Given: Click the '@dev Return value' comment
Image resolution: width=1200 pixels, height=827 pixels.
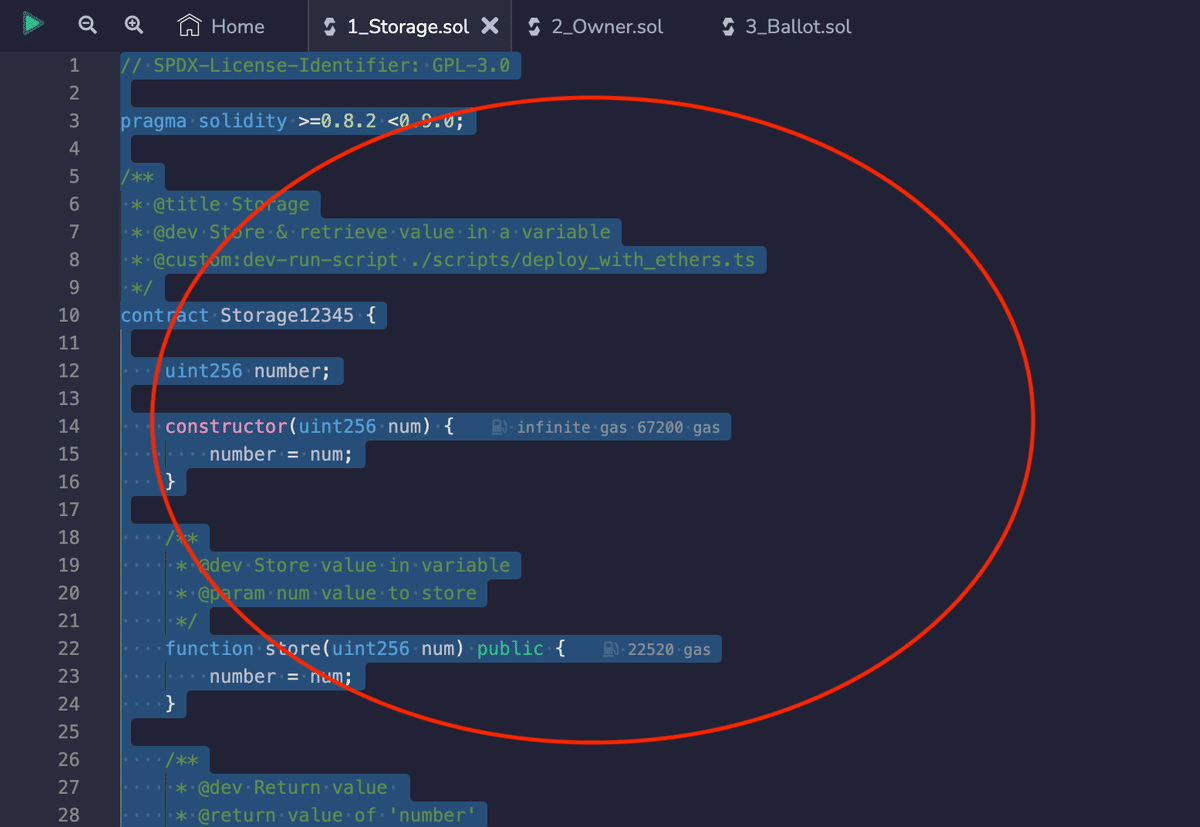Looking at the screenshot, I should 292,787.
